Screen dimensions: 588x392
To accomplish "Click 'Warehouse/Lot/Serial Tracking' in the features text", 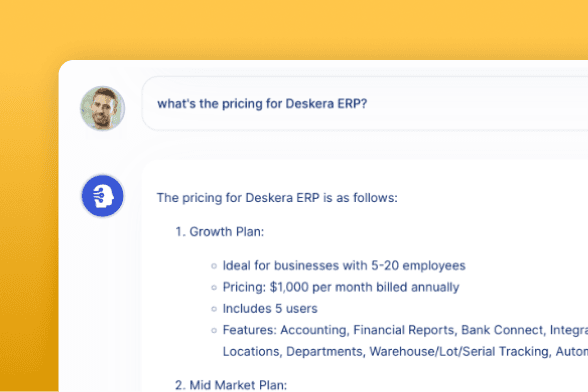I will 459,351.
